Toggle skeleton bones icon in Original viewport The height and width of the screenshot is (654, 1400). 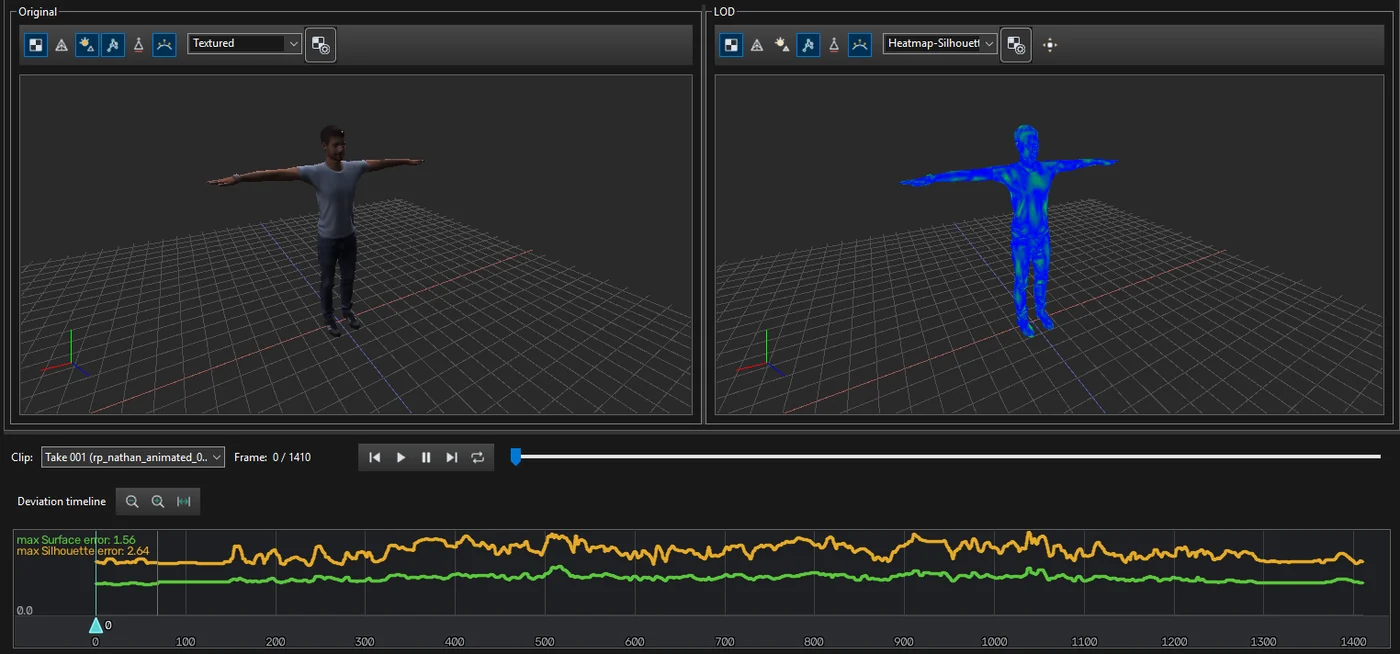point(113,45)
